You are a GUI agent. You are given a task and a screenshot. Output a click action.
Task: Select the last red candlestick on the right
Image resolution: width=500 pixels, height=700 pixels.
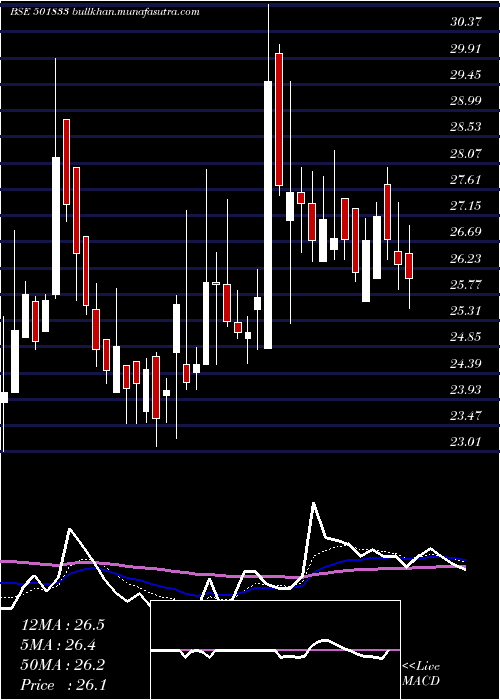[x=409, y=266]
